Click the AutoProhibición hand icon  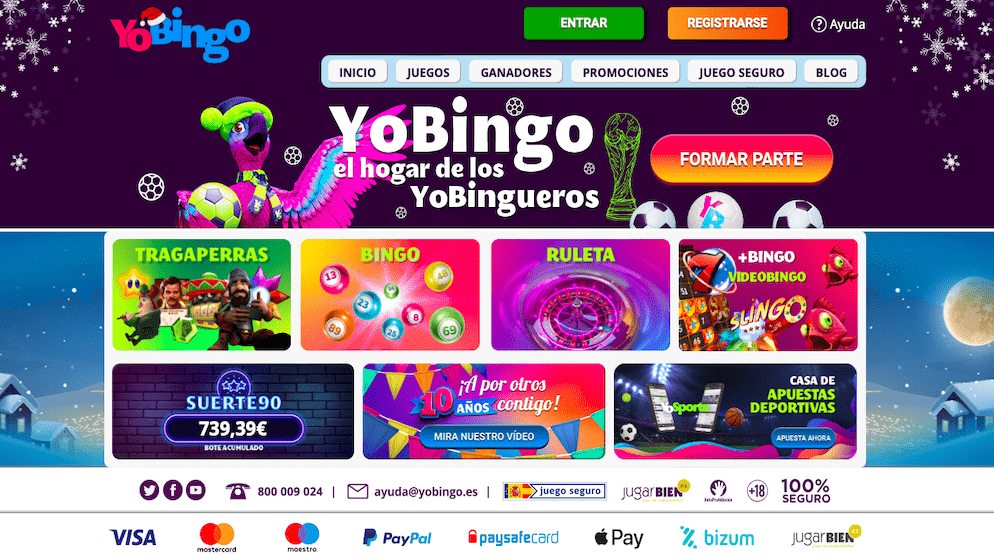(718, 491)
